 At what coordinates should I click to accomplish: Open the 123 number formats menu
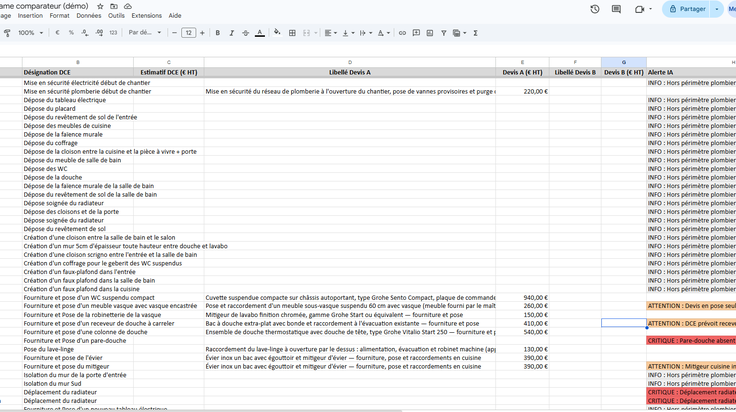pos(113,33)
